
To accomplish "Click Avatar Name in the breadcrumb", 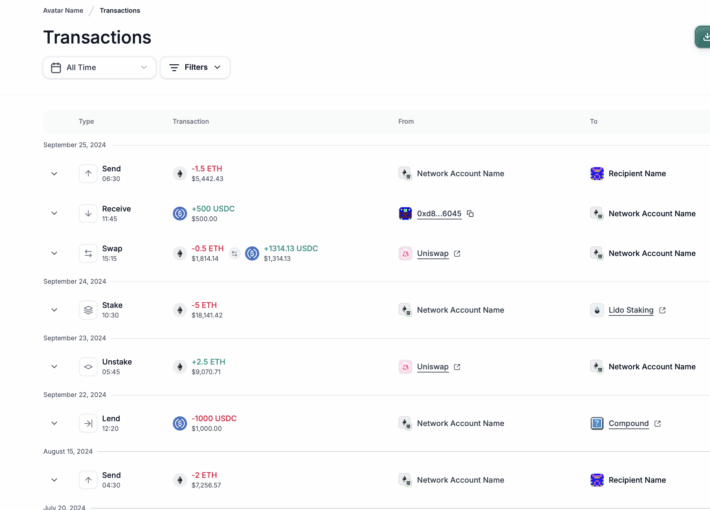I will coord(62,11).
